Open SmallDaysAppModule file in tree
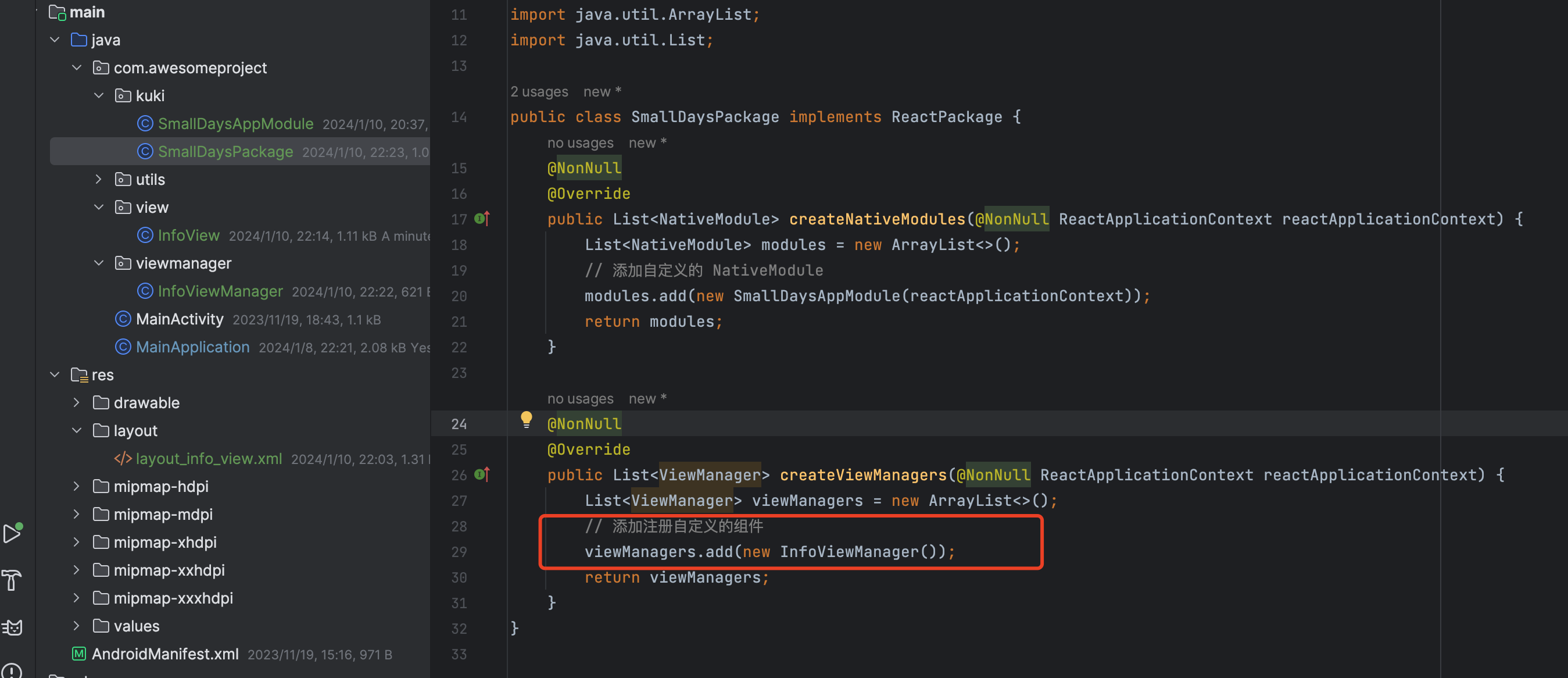Viewport: 1568px width, 678px height. point(235,124)
